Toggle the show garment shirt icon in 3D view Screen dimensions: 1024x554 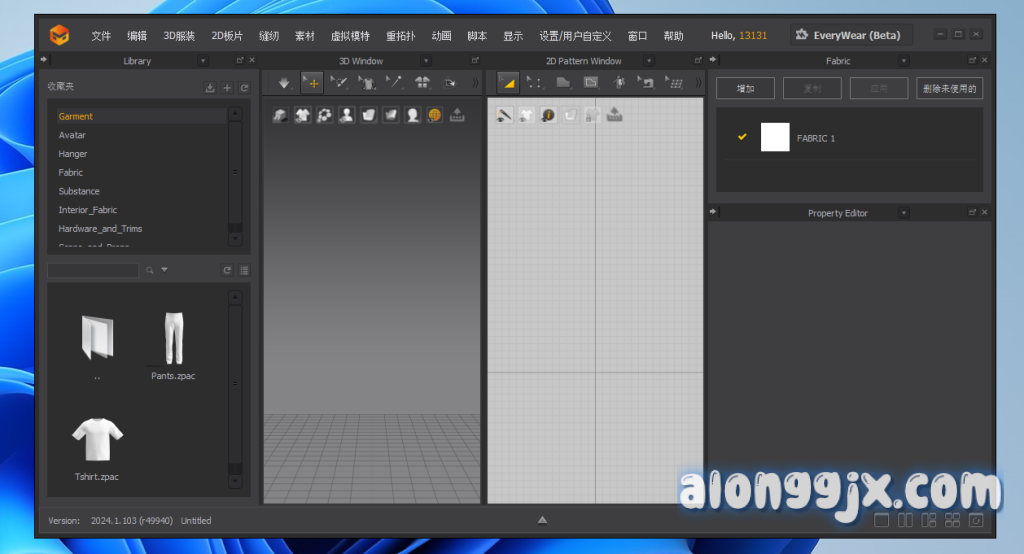click(302, 115)
